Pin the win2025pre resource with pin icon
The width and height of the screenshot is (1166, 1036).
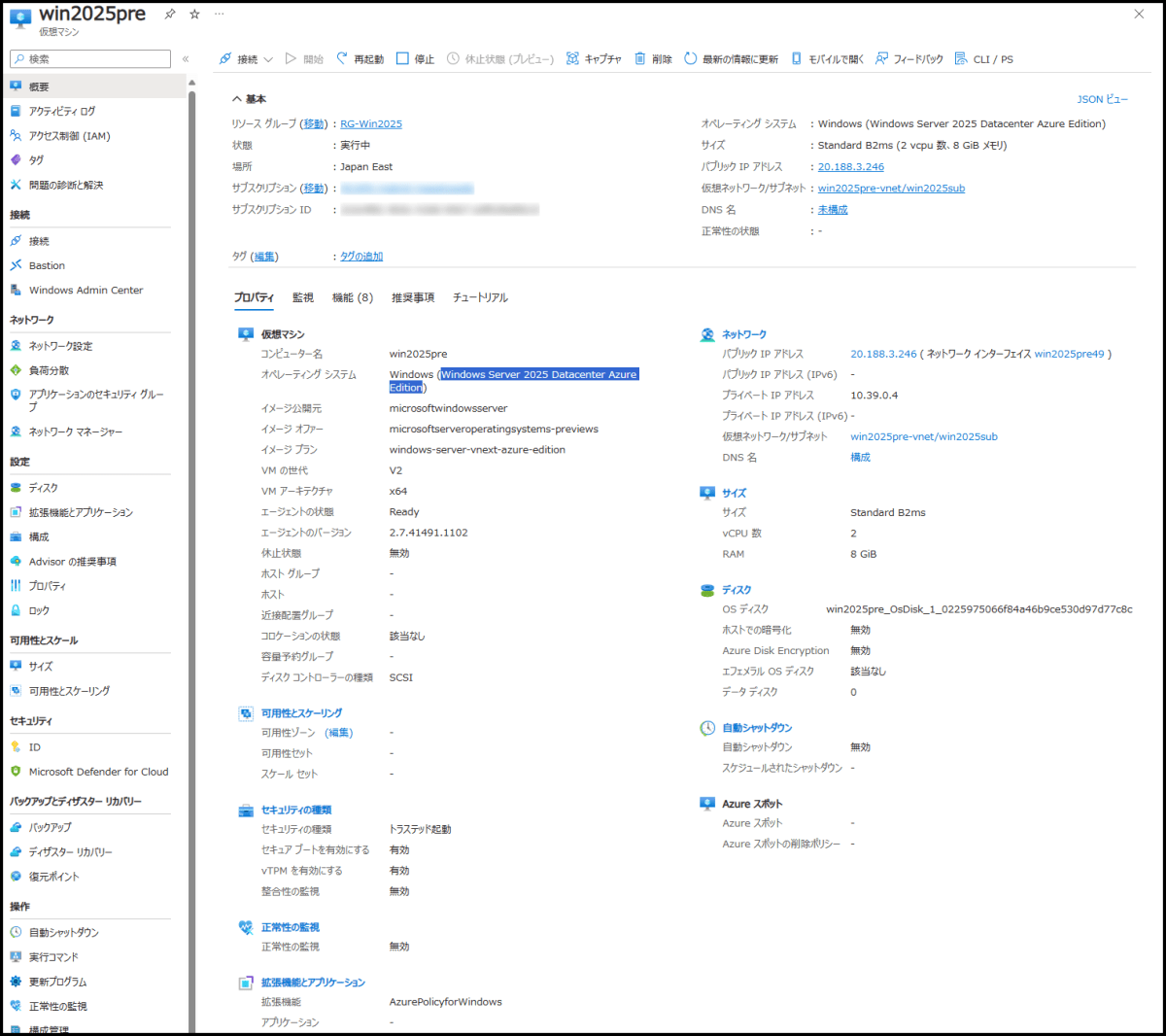170,15
